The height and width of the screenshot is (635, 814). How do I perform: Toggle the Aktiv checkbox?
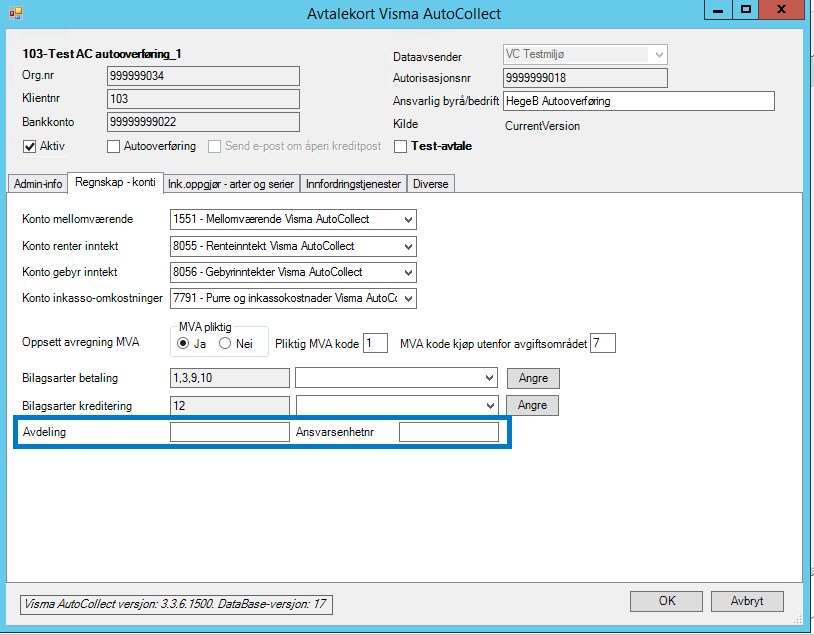click(x=29, y=146)
